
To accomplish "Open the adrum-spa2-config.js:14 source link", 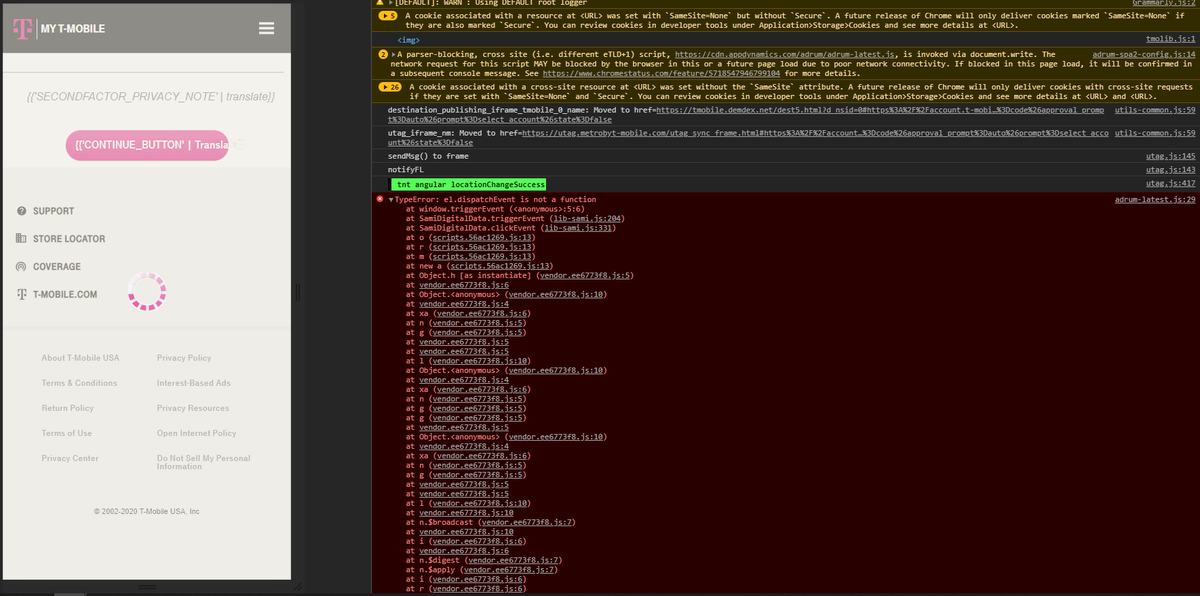I will tap(1144, 54).
